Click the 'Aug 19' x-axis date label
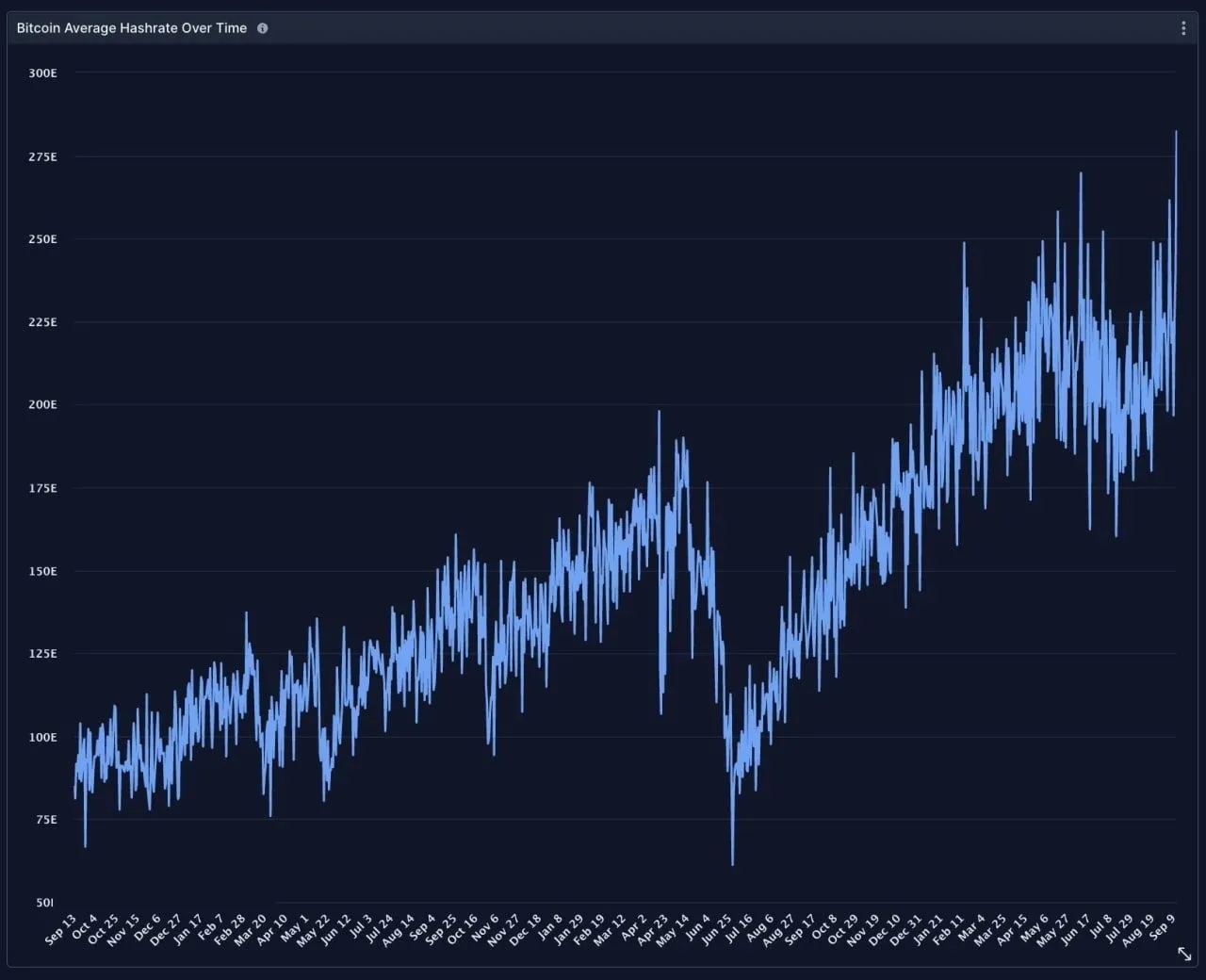The image size is (1206, 980). pyautogui.click(x=1138, y=929)
